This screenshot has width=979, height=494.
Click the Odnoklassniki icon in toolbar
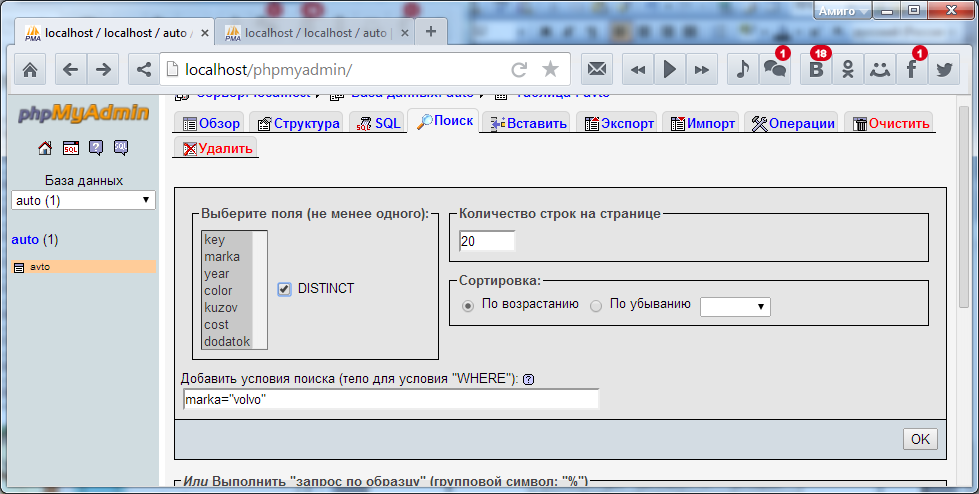pos(847,69)
